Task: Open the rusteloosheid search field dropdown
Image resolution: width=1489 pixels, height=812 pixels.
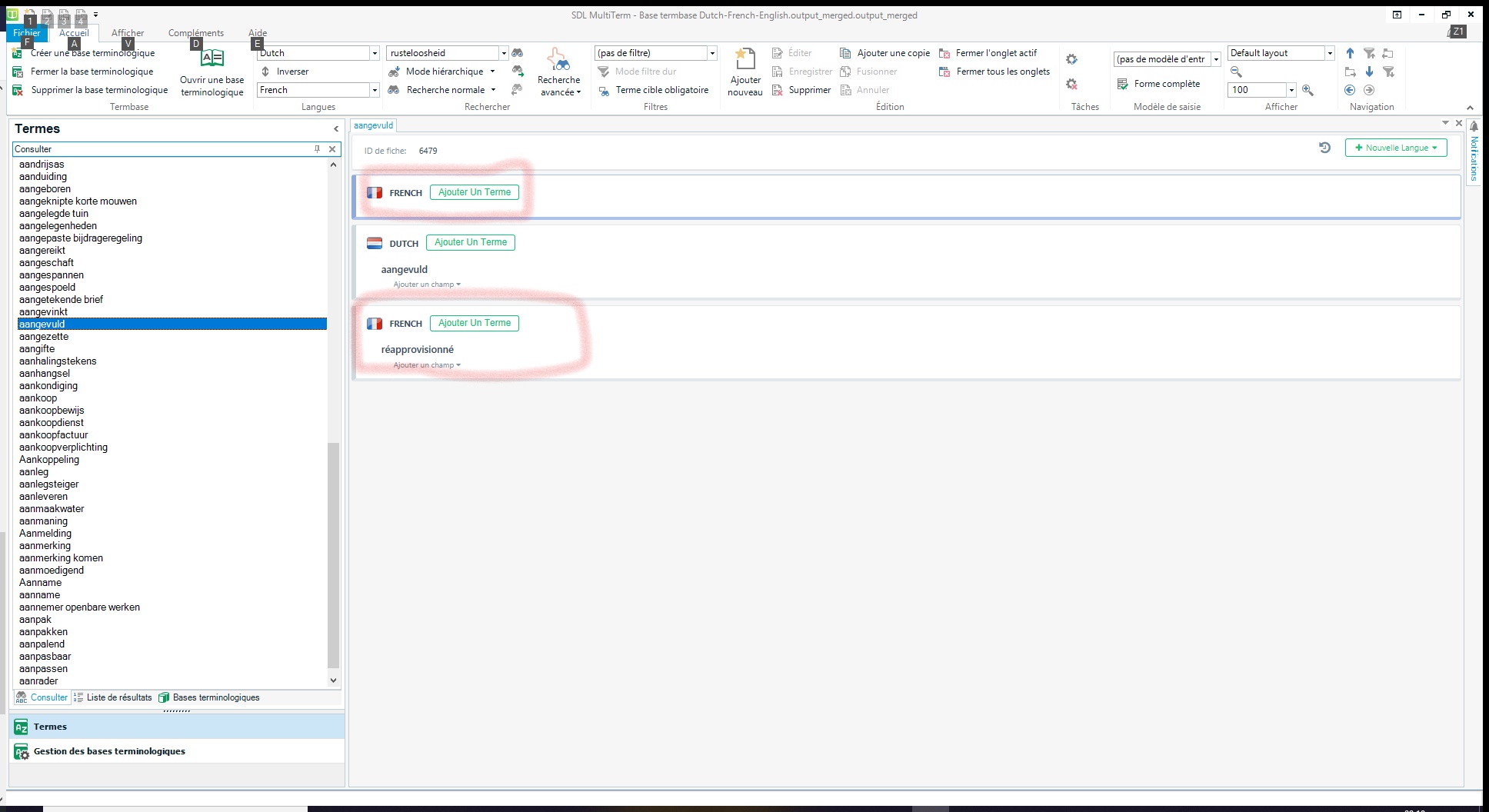Action: [x=504, y=53]
